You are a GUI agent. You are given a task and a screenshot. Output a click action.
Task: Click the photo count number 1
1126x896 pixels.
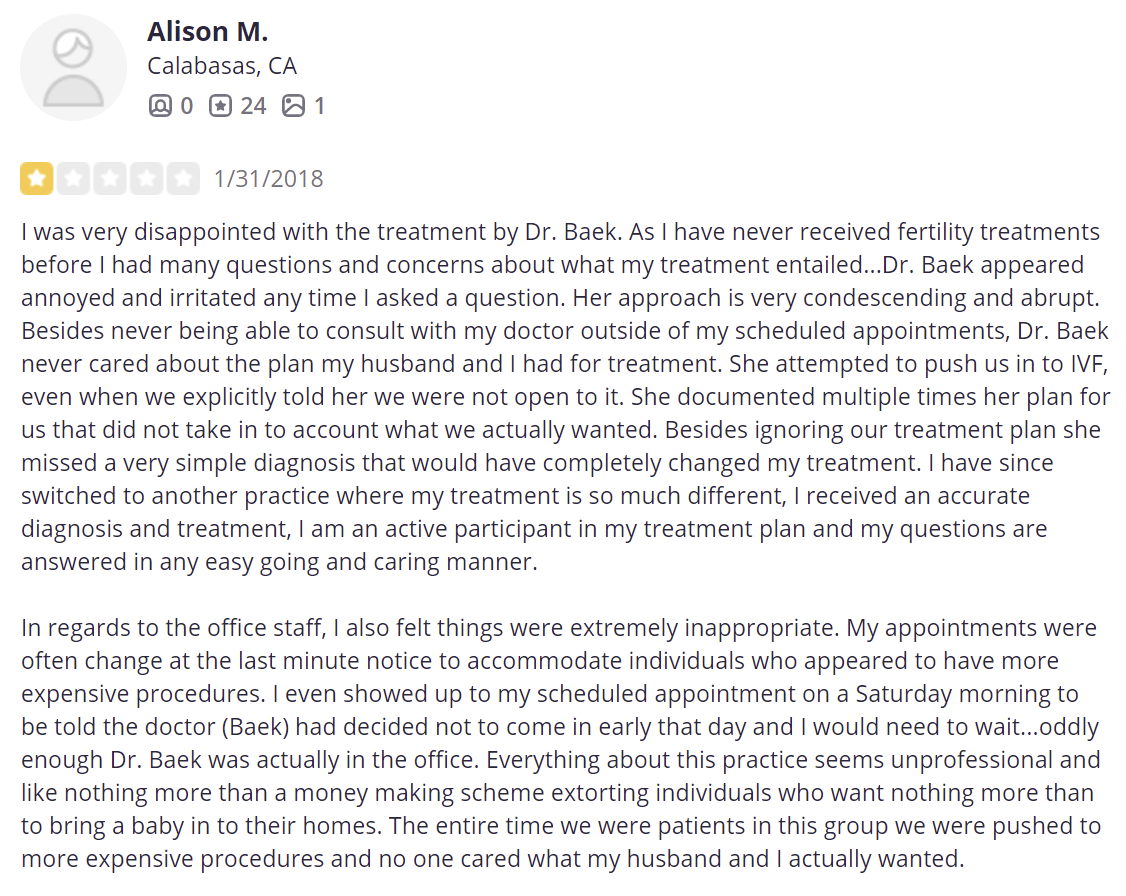click(320, 106)
